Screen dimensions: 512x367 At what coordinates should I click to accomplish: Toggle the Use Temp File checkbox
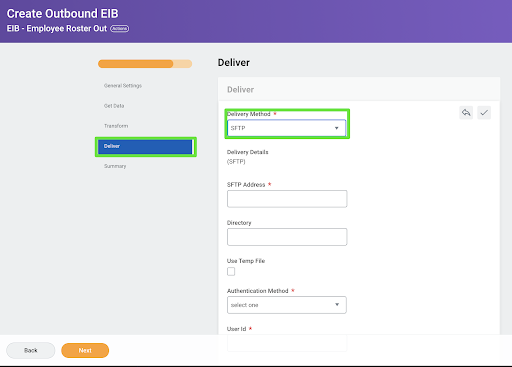coord(231,271)
